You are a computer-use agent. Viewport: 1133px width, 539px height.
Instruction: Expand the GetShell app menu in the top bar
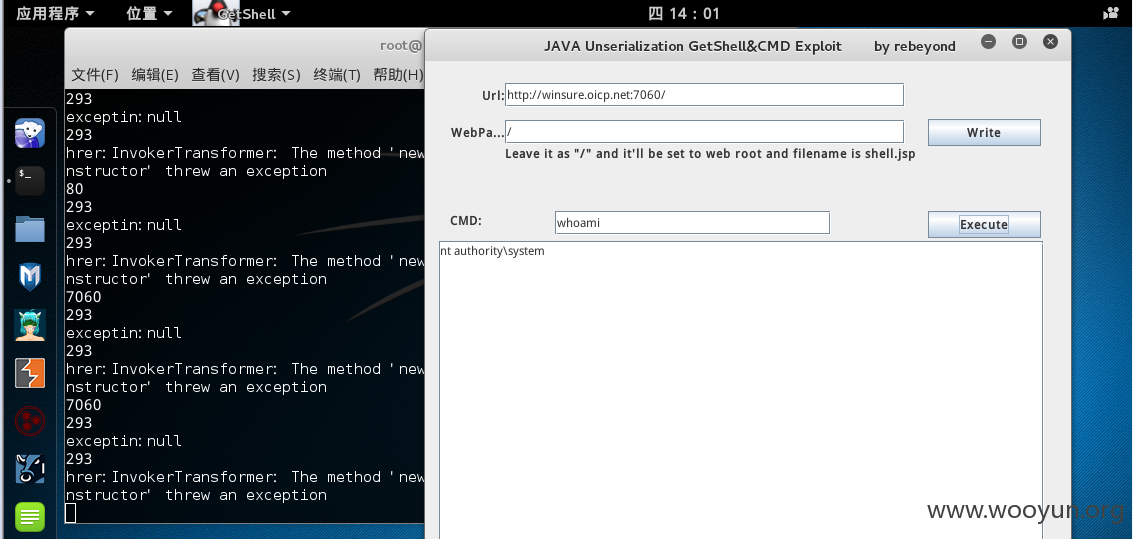[x=254, y=13]
